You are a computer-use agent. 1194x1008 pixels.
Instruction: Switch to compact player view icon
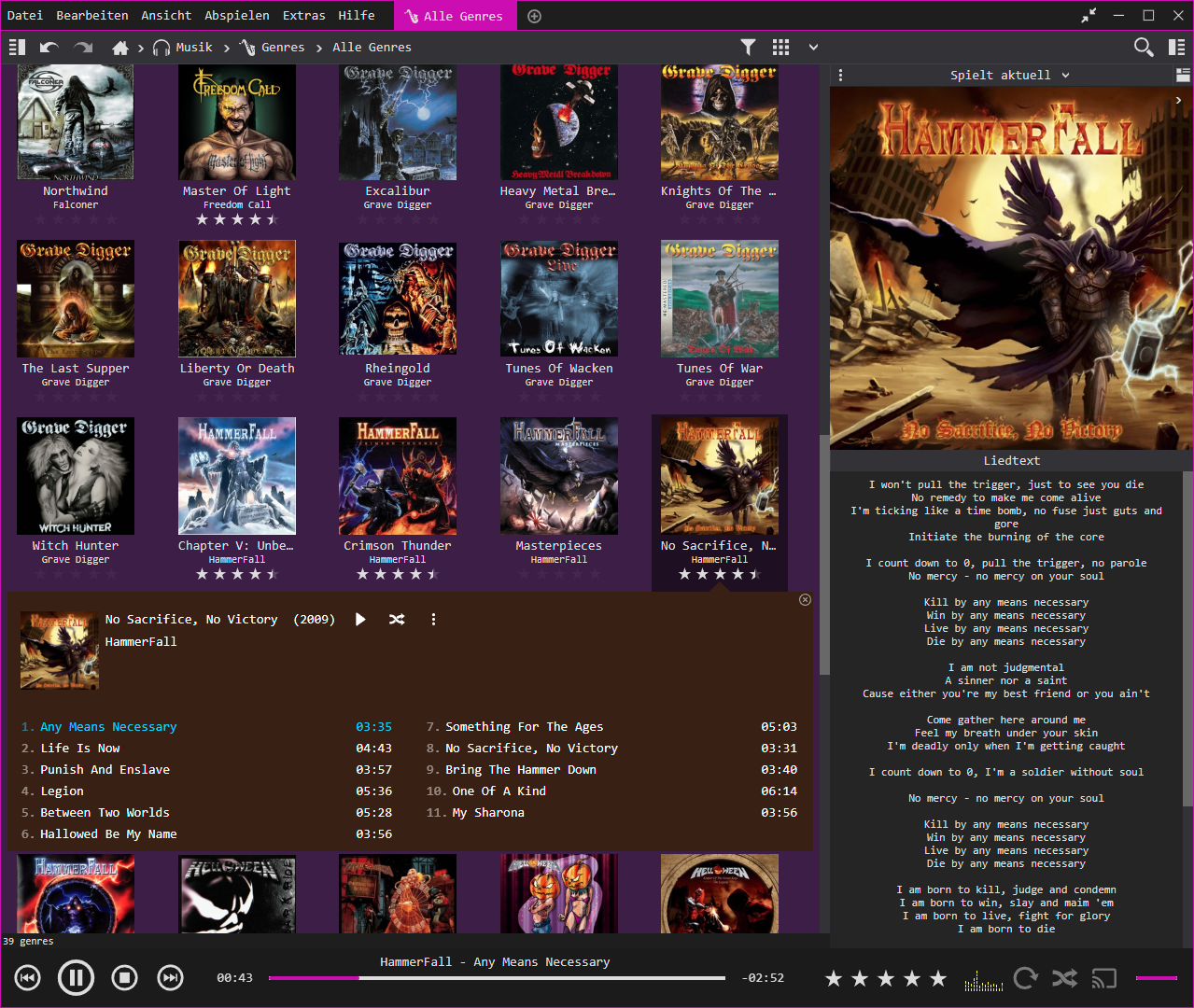[x=1089, y=16]
